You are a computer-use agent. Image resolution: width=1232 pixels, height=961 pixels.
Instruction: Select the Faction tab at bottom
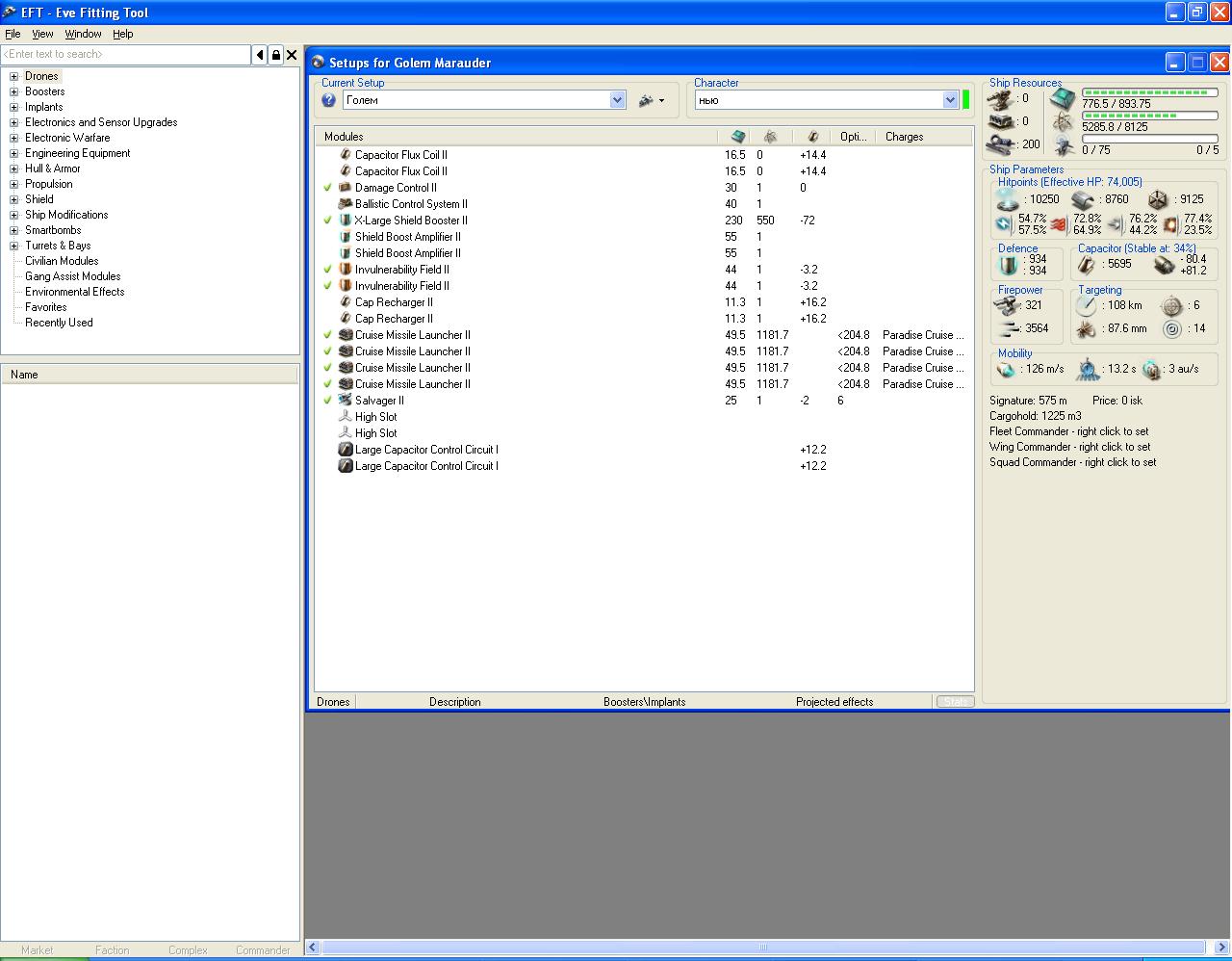(x=112, y=950)
